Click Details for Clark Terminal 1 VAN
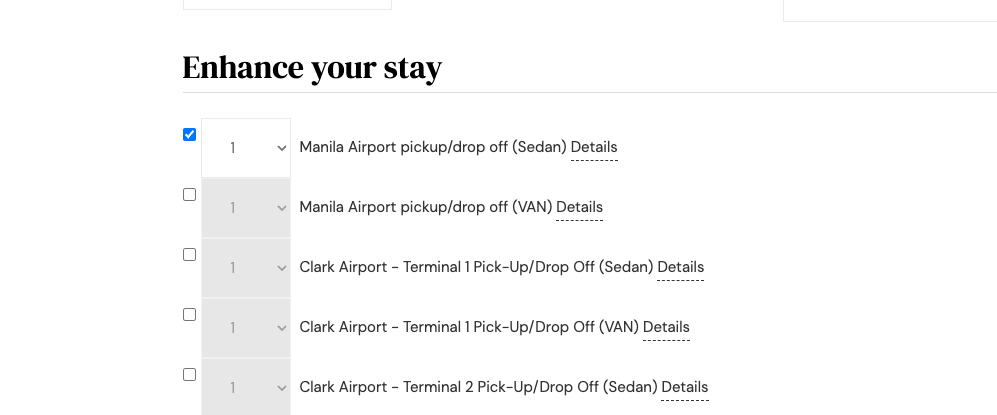 coord(666,327)
